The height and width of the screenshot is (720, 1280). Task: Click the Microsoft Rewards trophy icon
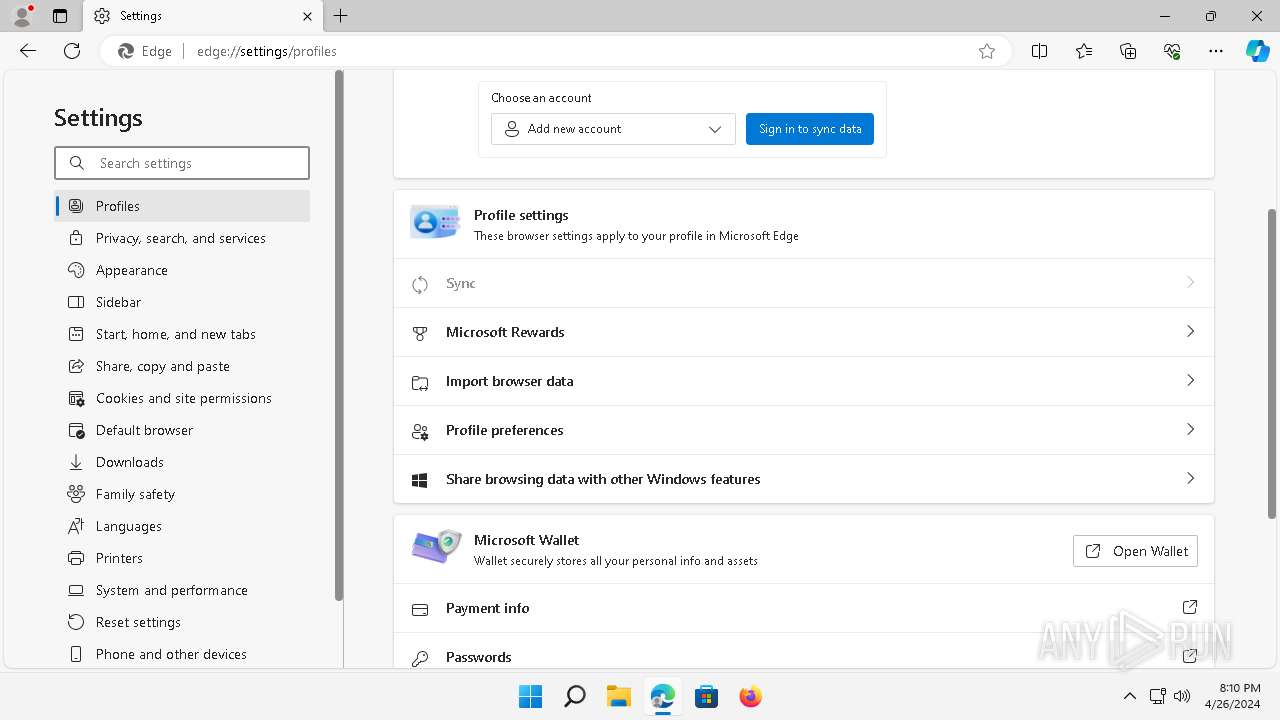coord(420,333)
